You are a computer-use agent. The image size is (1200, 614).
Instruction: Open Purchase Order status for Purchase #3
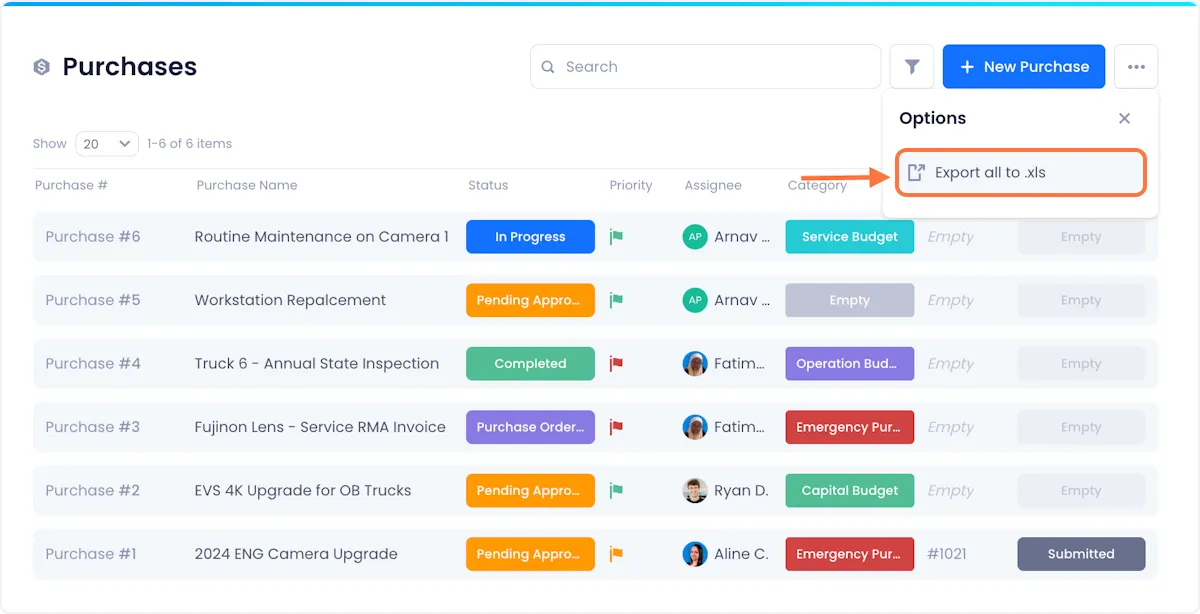tap(530, 427)
